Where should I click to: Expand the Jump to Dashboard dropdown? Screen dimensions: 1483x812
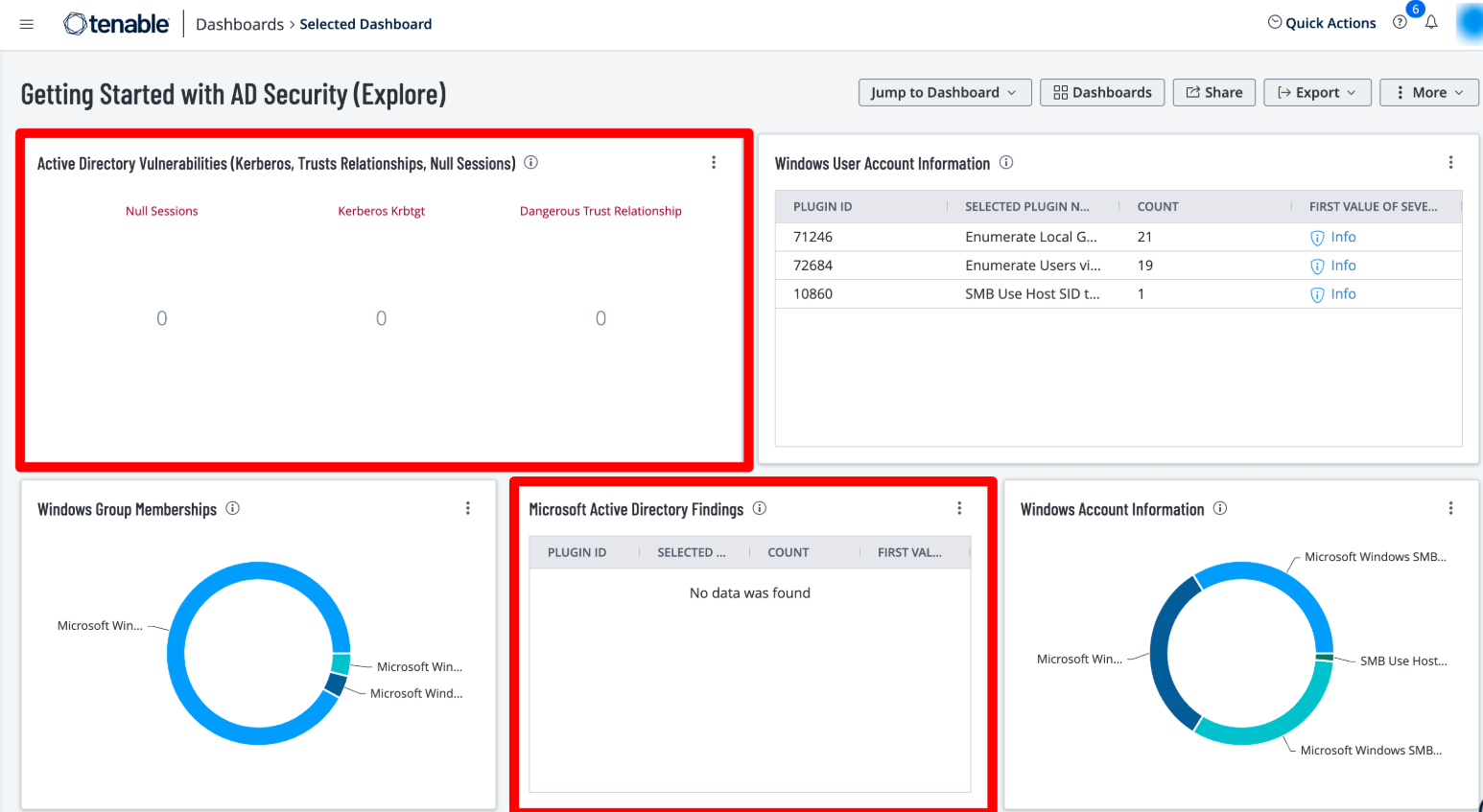pos(944,93)
